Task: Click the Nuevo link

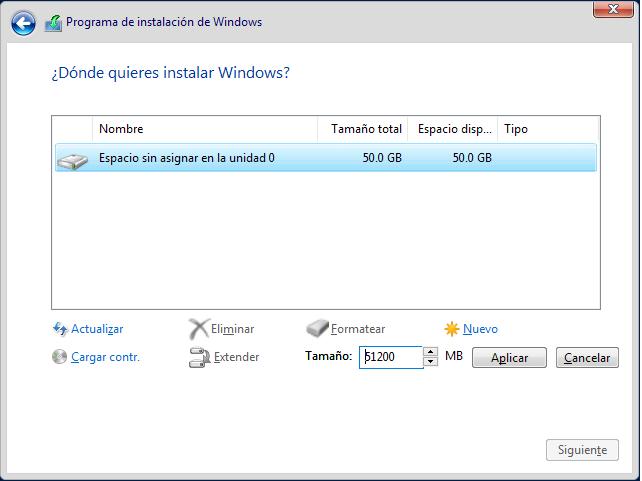Action: 480,329
